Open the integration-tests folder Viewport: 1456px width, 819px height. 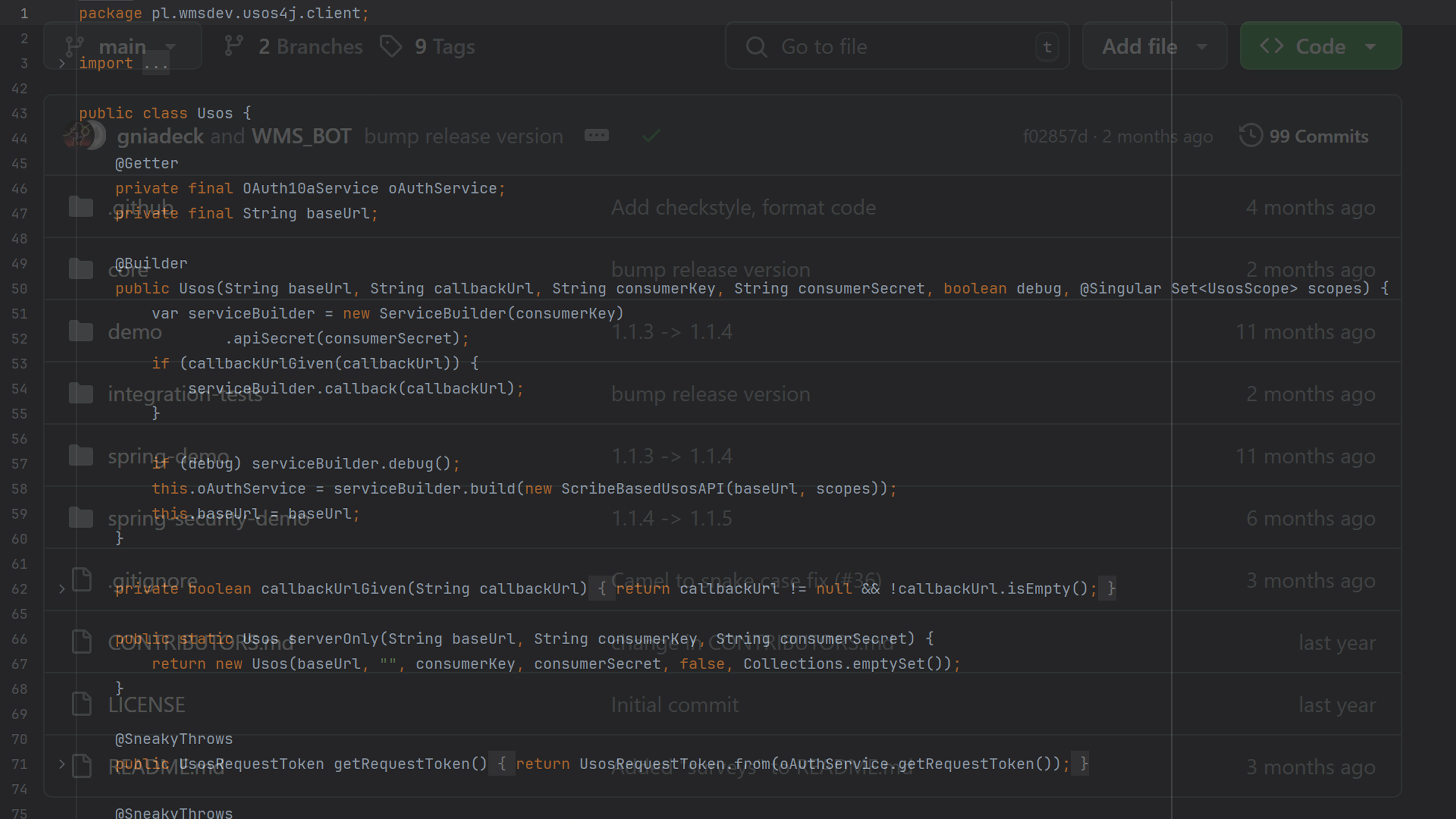tap(185, 394)
